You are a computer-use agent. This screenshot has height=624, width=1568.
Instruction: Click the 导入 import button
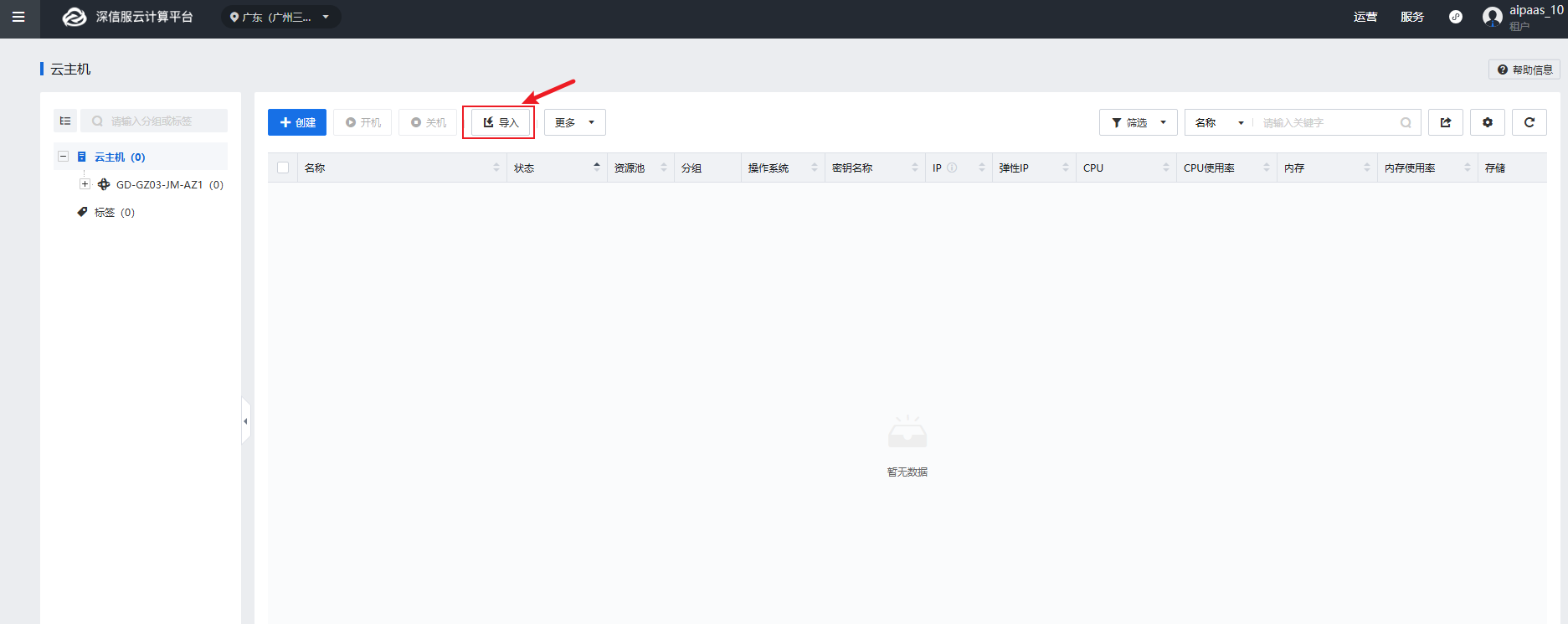click(x=501, y=122)
